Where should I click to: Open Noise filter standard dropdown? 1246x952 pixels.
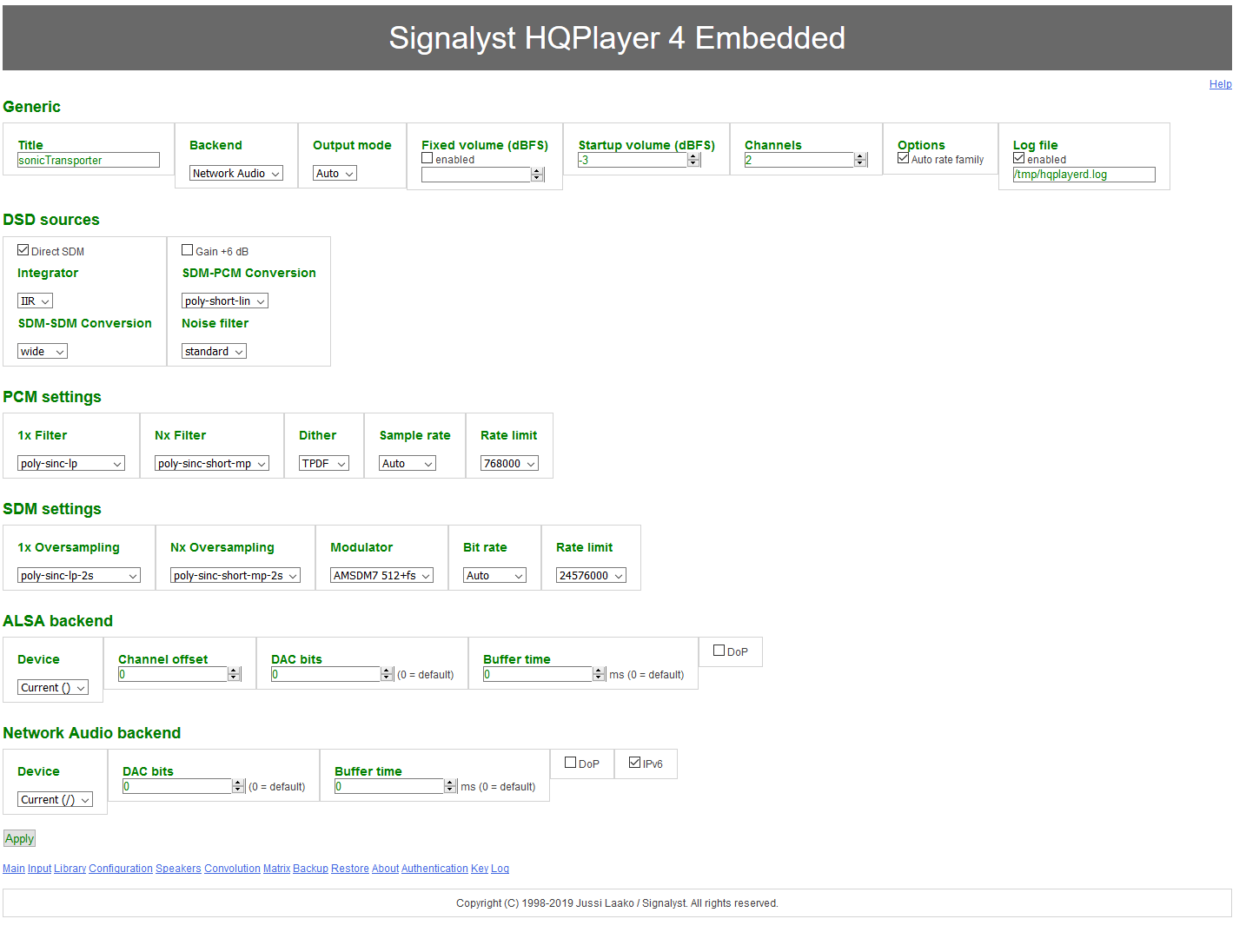pos(214,352)
